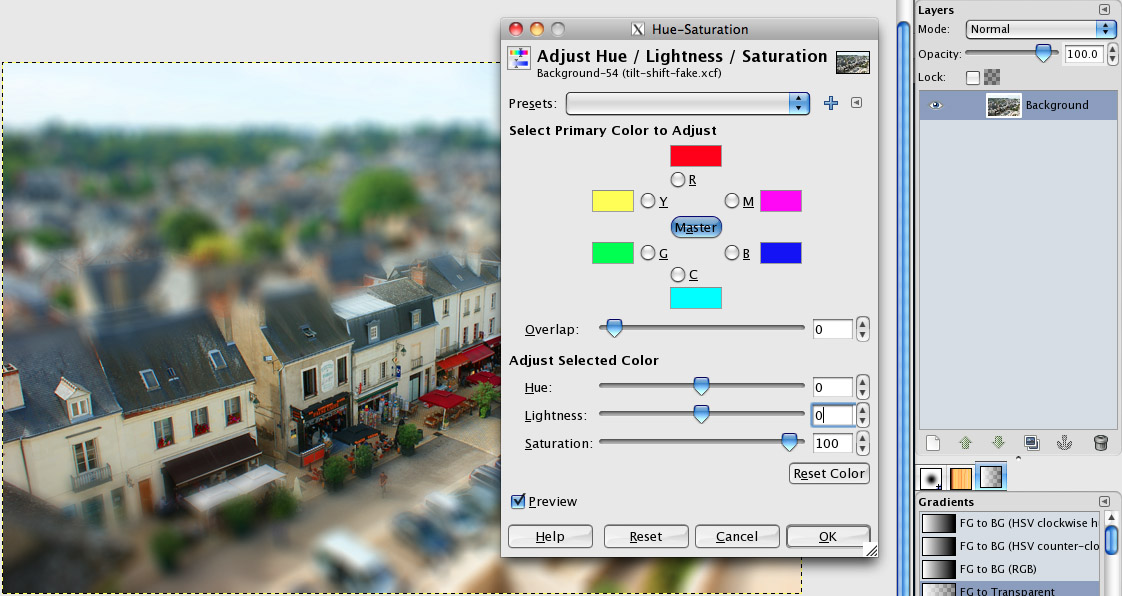Click the magenta color swatch

(x=781, y=201)
